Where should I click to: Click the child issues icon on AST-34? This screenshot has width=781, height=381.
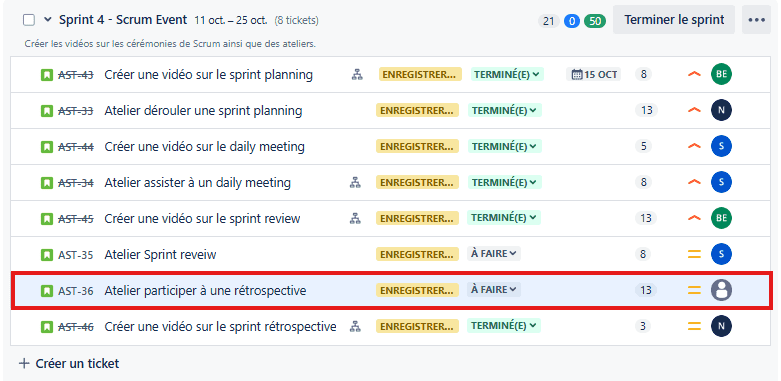[x=355, y=183]
